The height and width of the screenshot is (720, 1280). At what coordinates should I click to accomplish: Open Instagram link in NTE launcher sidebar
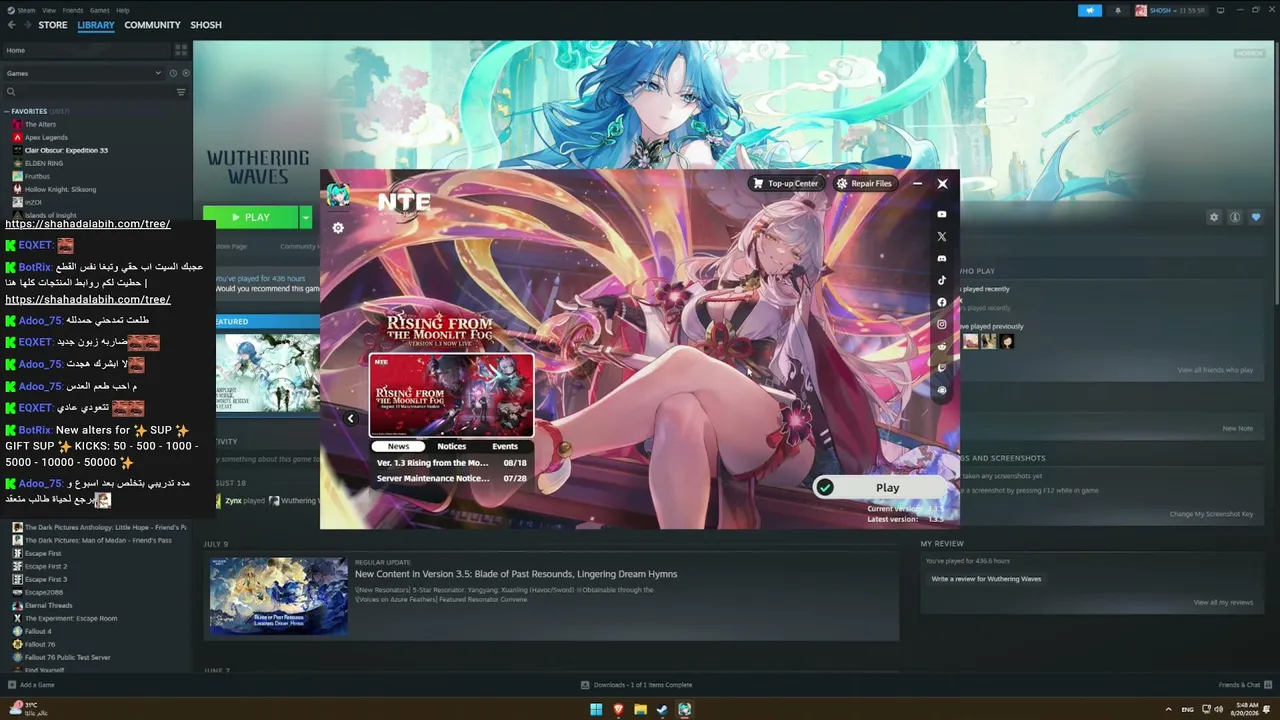point(941,324)
